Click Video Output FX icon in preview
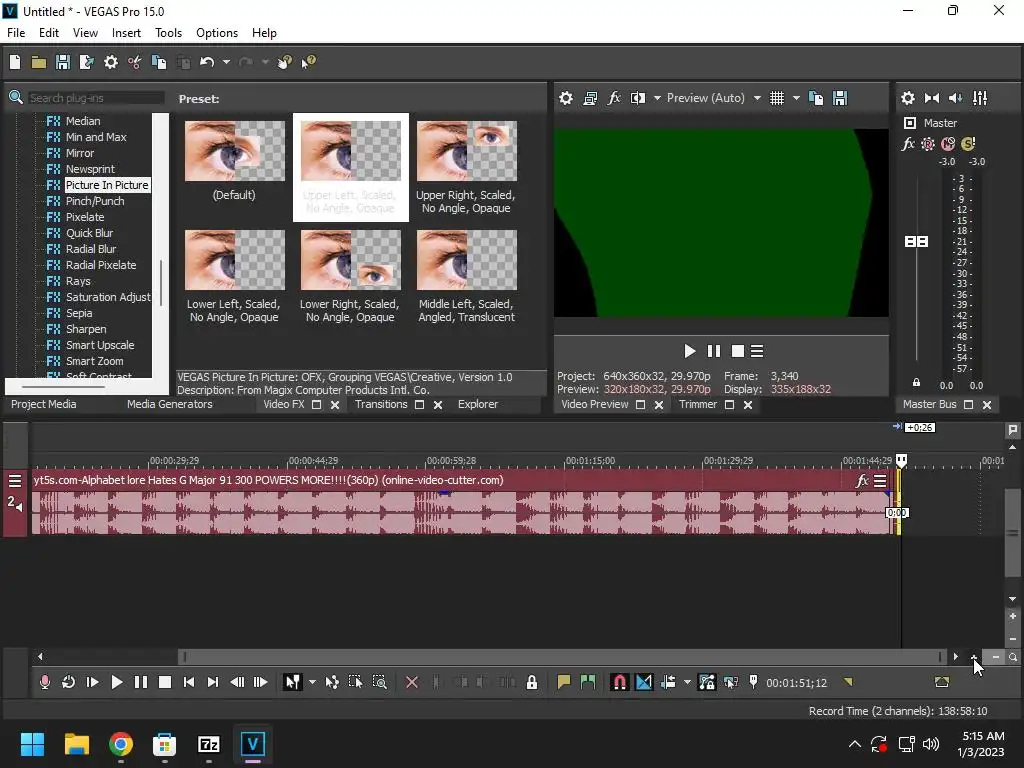 pyautogui.click(x=614, y=98)
